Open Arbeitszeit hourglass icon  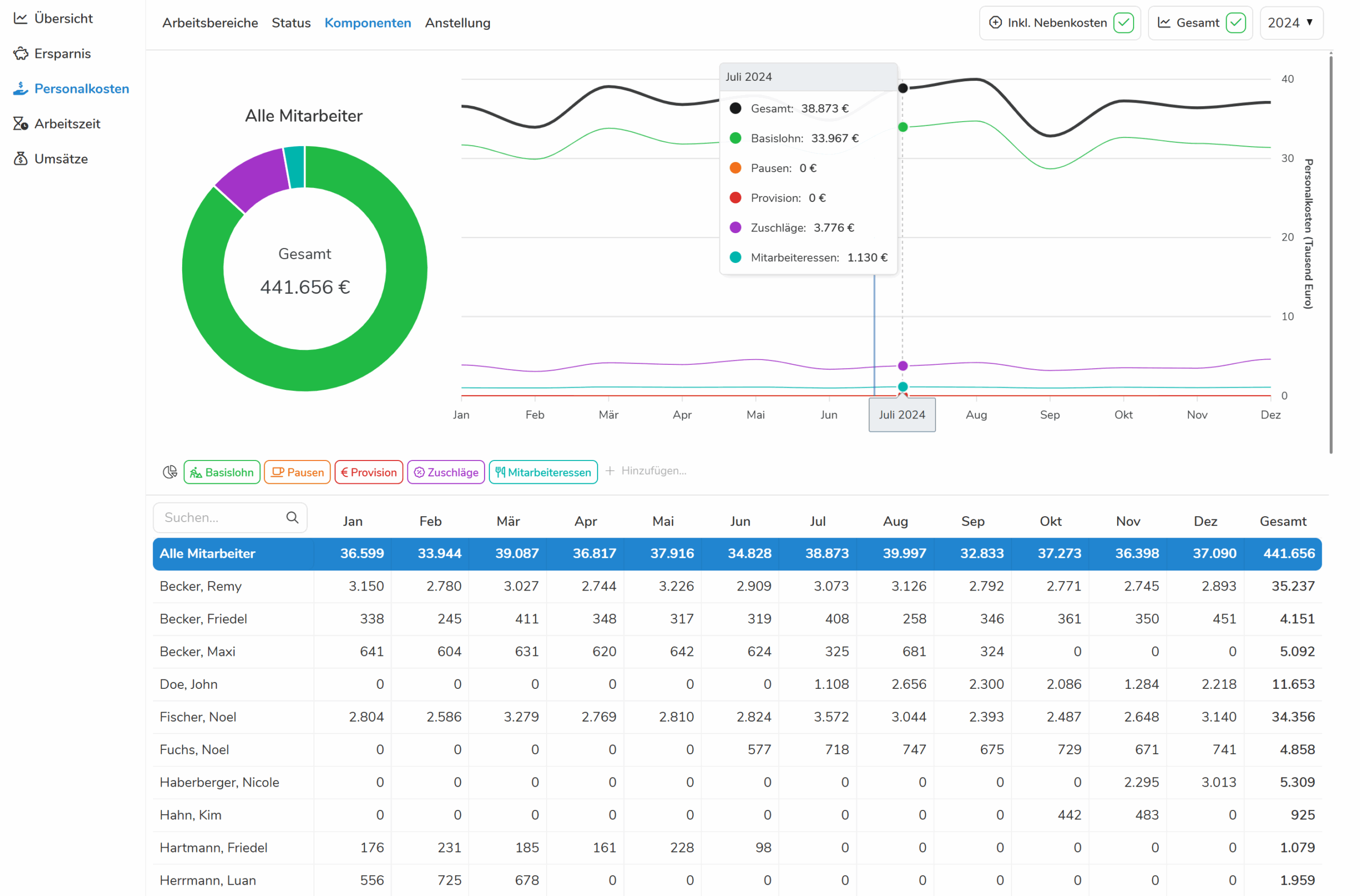pyautogui.click(x=21, y=123)
